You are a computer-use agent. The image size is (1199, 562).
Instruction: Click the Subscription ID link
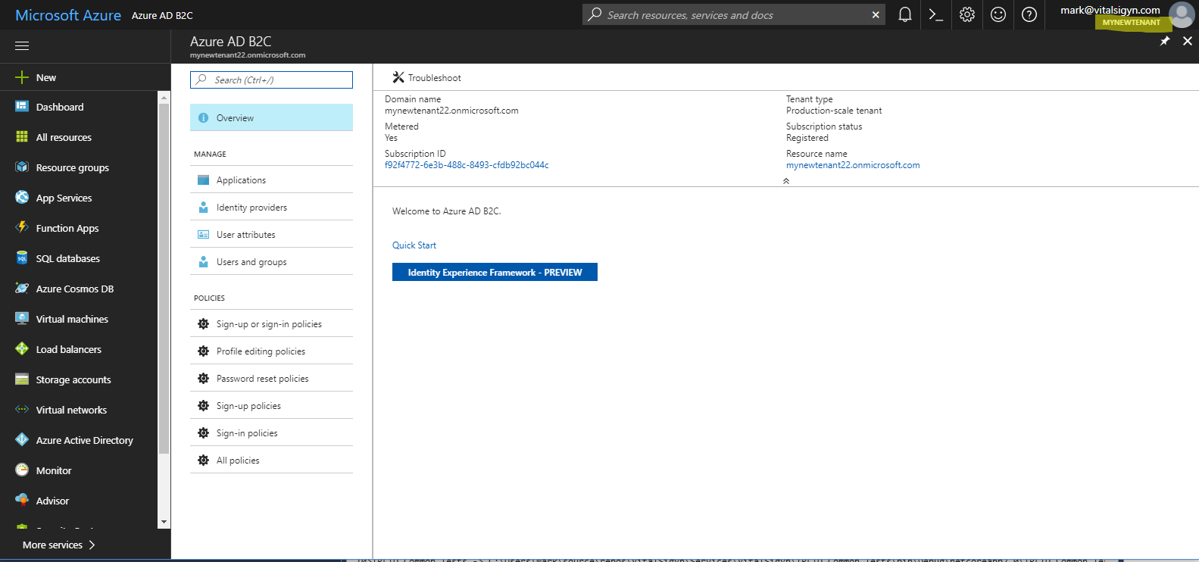466,165
